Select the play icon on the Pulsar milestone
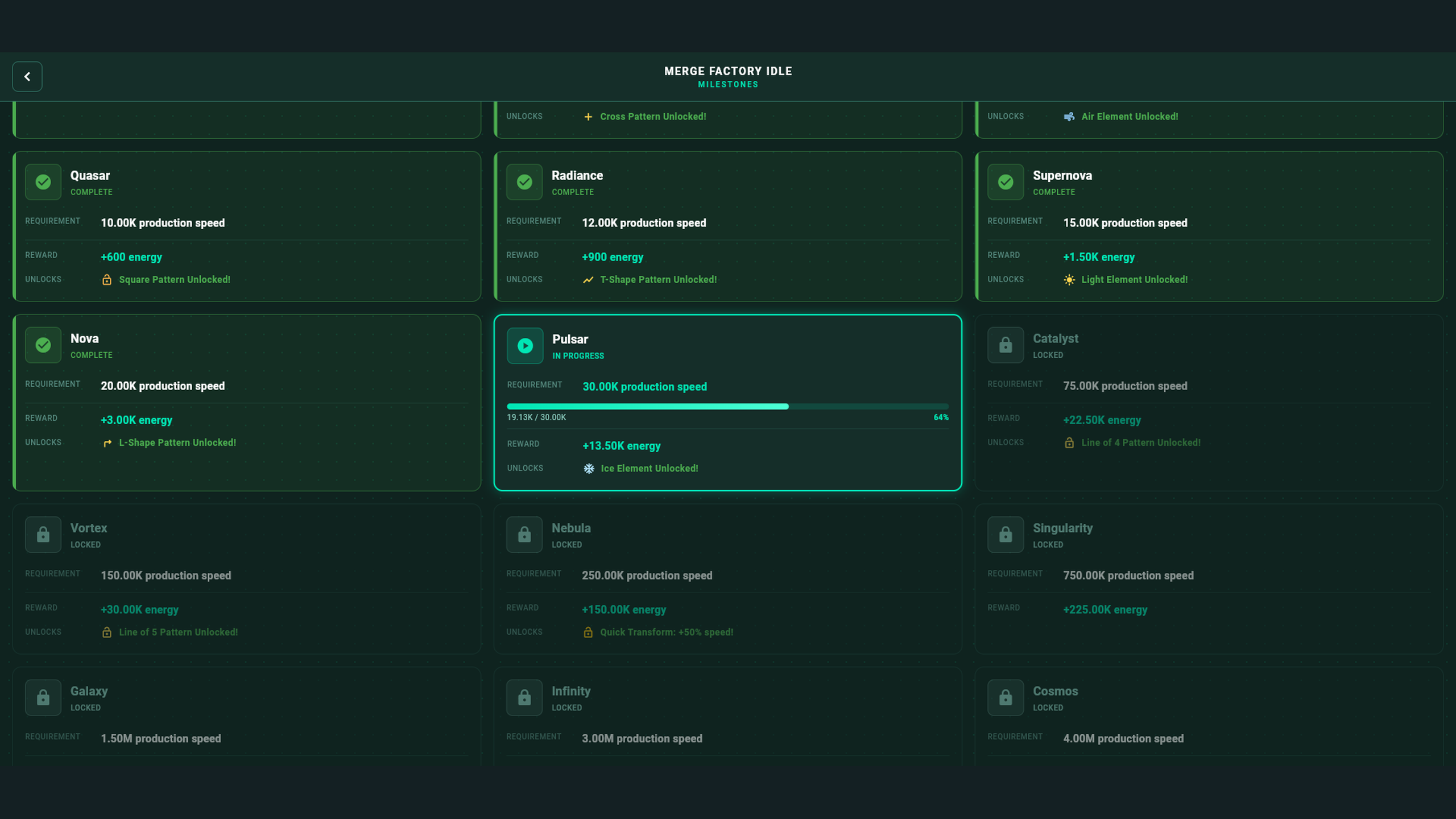This screenshot has height=819, width=1456. click(x=524, y=345)
